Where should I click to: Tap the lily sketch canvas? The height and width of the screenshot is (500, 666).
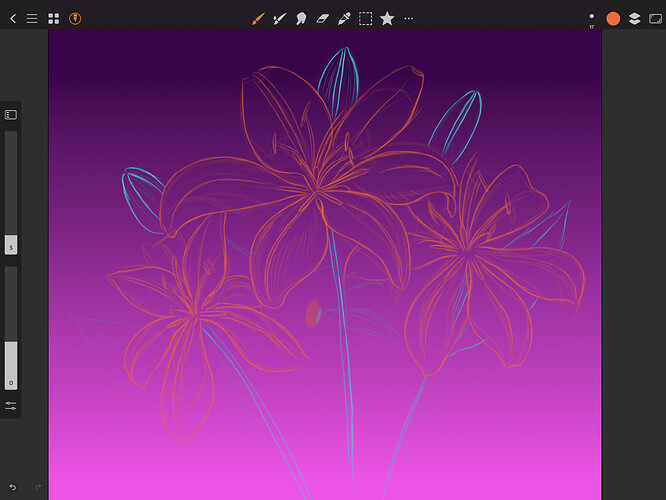[325, 265]
